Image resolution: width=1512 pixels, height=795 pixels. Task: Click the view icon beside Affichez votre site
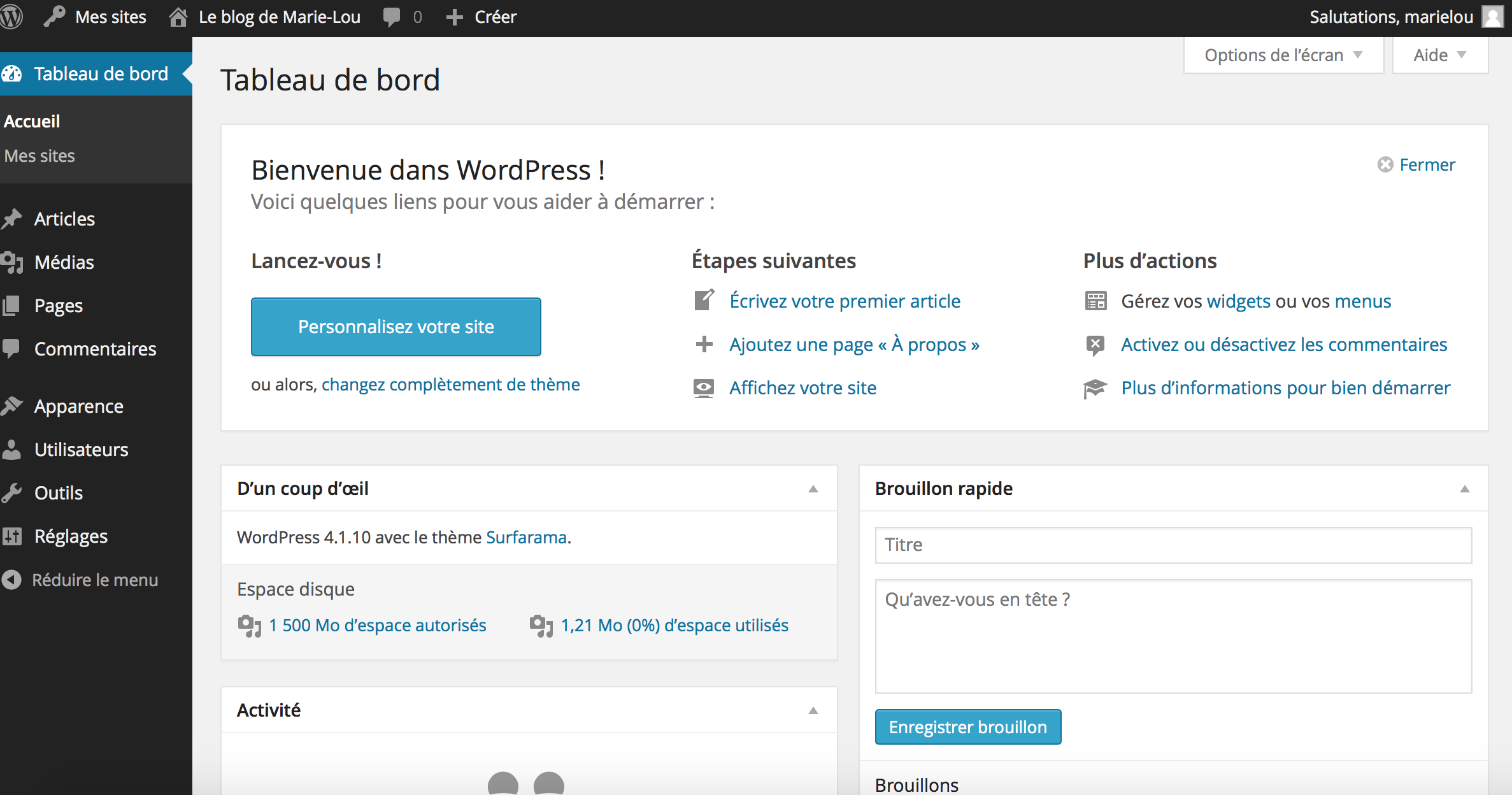(704, 388)
